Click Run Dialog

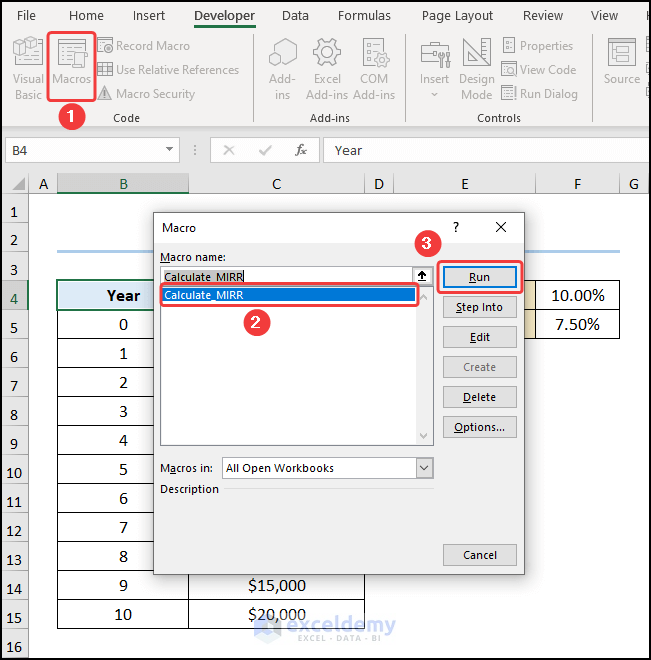tap(539, 93)
